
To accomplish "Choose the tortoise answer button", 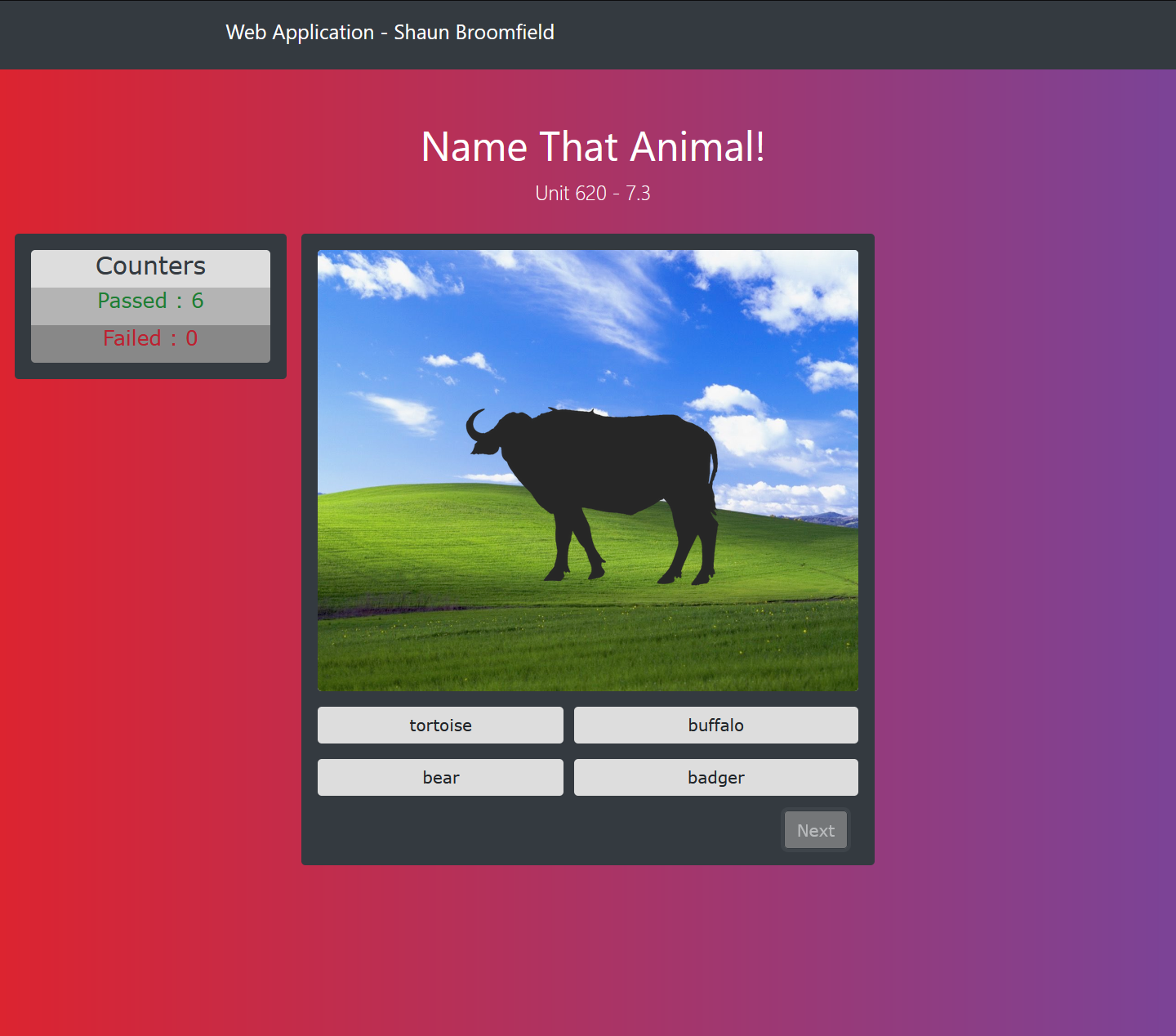I will pyautogui.click(x=440, y=725).
